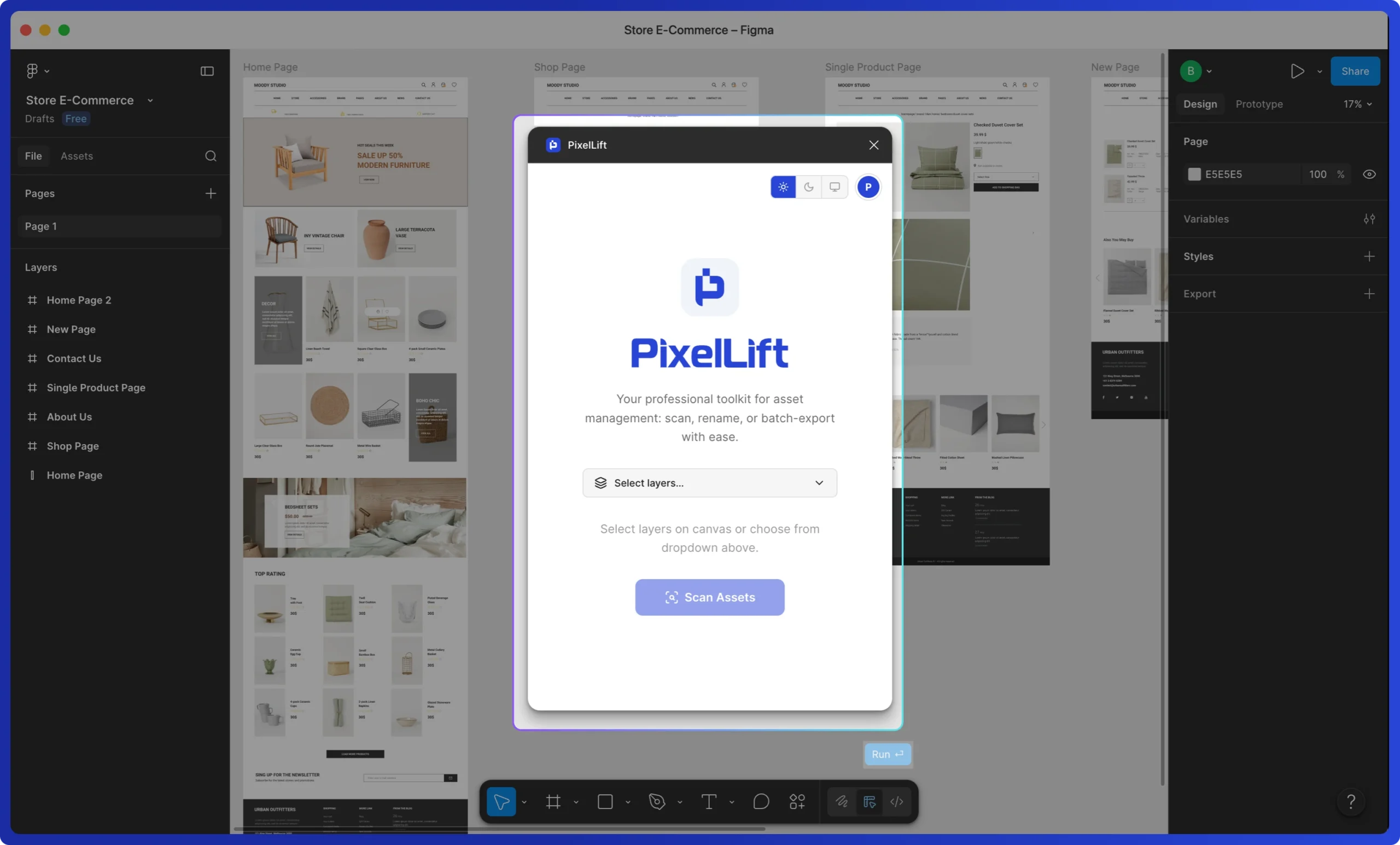Image resolution: width=1400 pixels, height=845 pixels.
Task: Click the E5E5E5 page color swatch
Action: point(1194,174)
